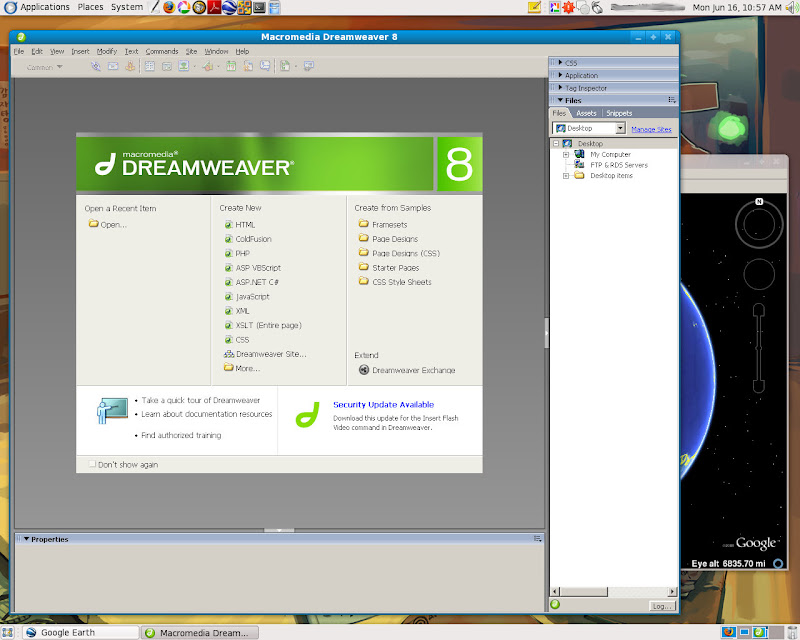Screen dimensions: 800x640
Task: Open the Window menu
Action: [216, 52]
